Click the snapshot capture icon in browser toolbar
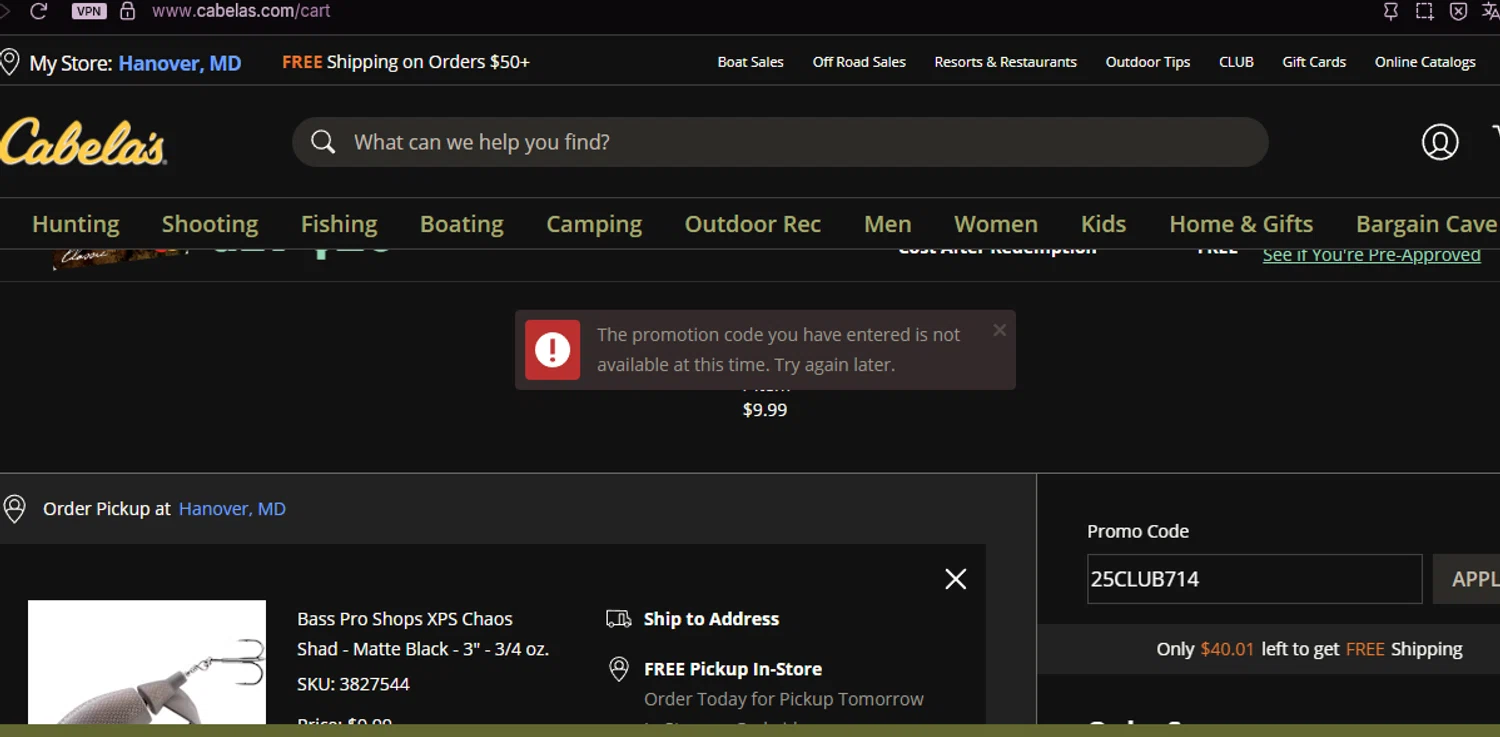The image size is (1500, 737). click(1424, 11)
